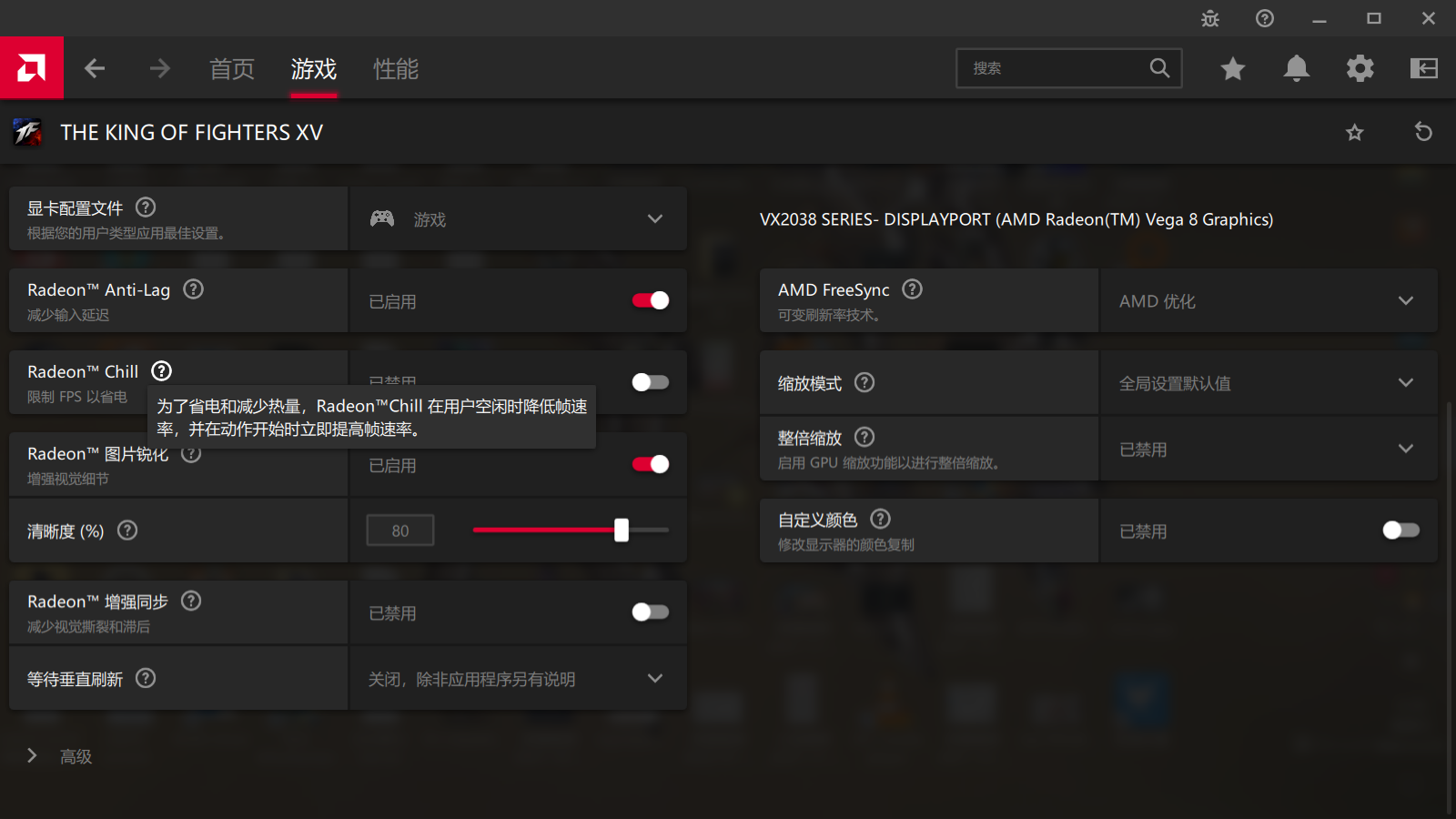Open the bug report tool icon
This screenshot has width=1456, height=819.
pyautogui.click(x=1210, y=18)
